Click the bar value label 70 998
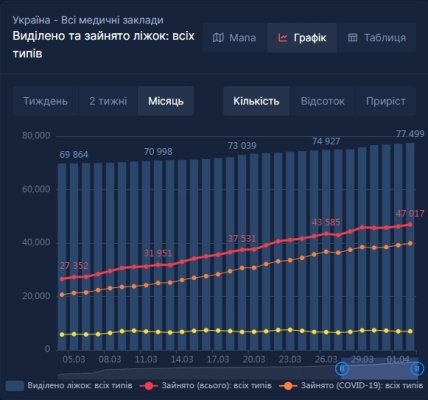428x400 pixels. click(x=158, y=152)
